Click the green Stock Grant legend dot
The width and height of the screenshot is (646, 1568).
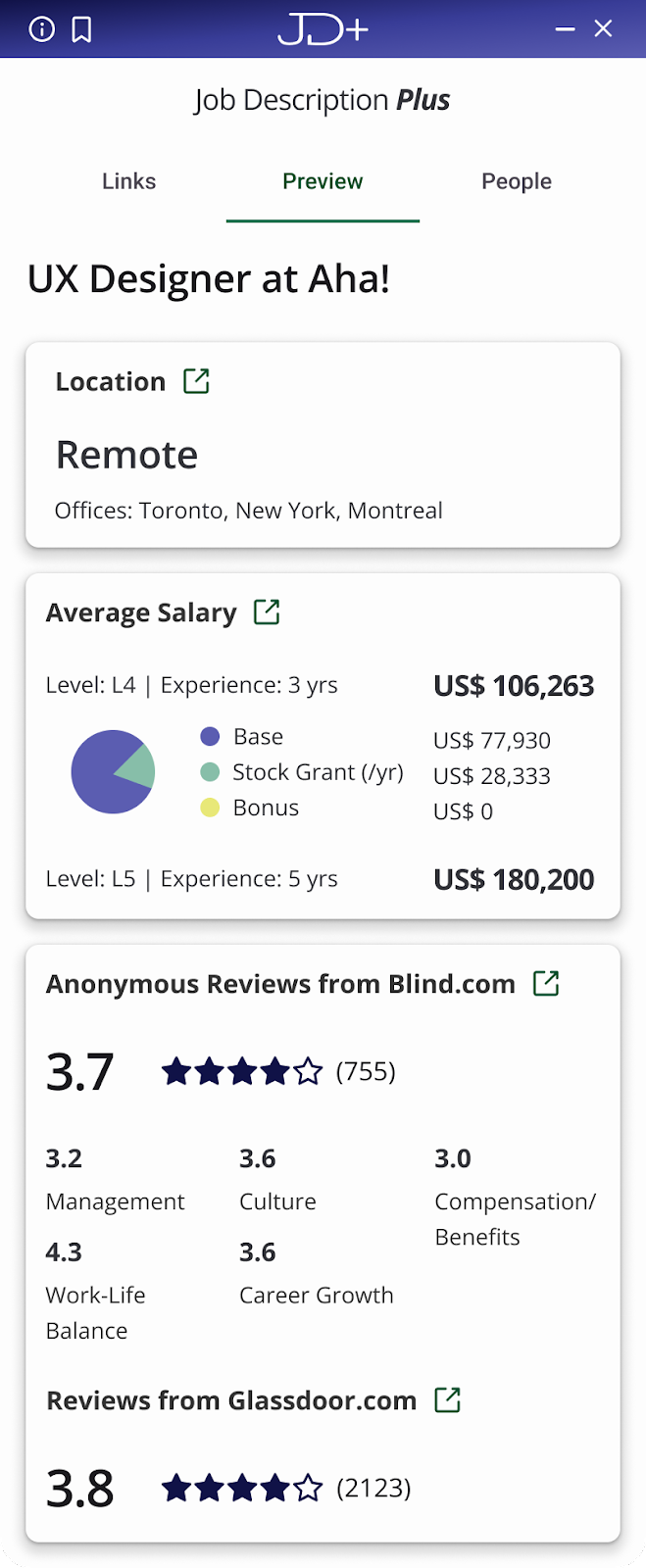pyautogui.click(x=210, y=772)
